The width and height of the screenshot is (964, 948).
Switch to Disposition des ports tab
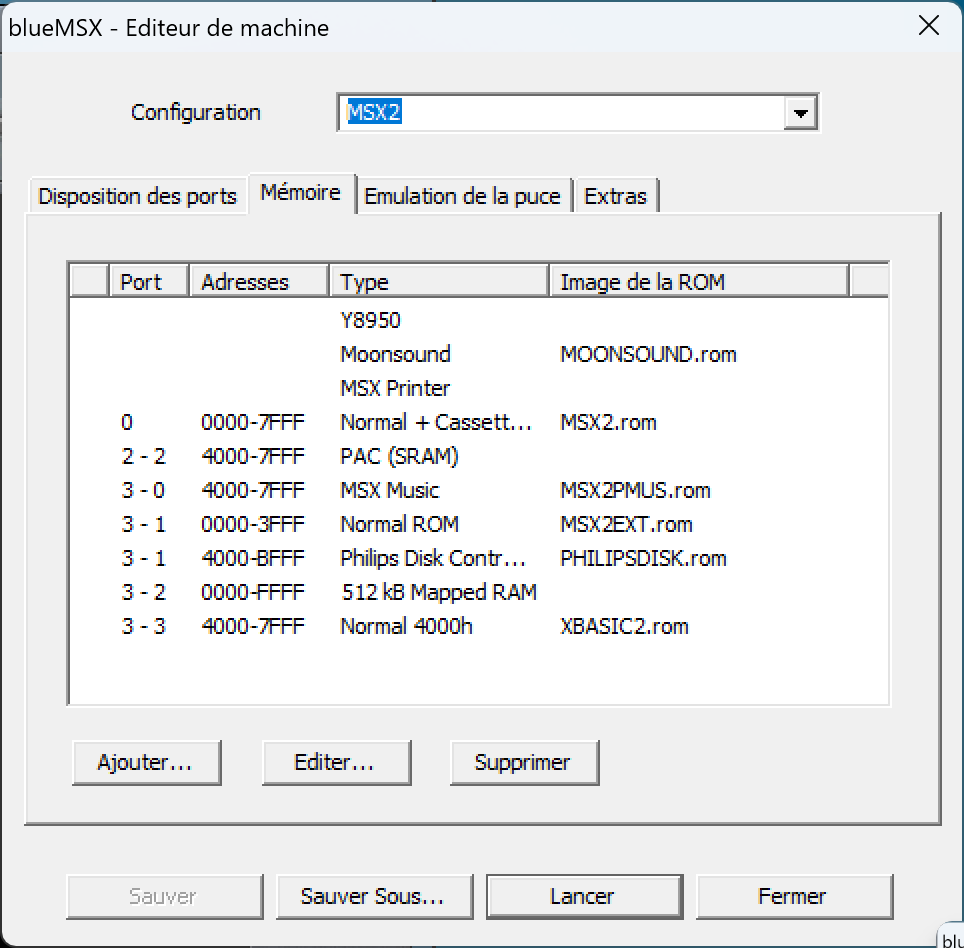point(137,196)
